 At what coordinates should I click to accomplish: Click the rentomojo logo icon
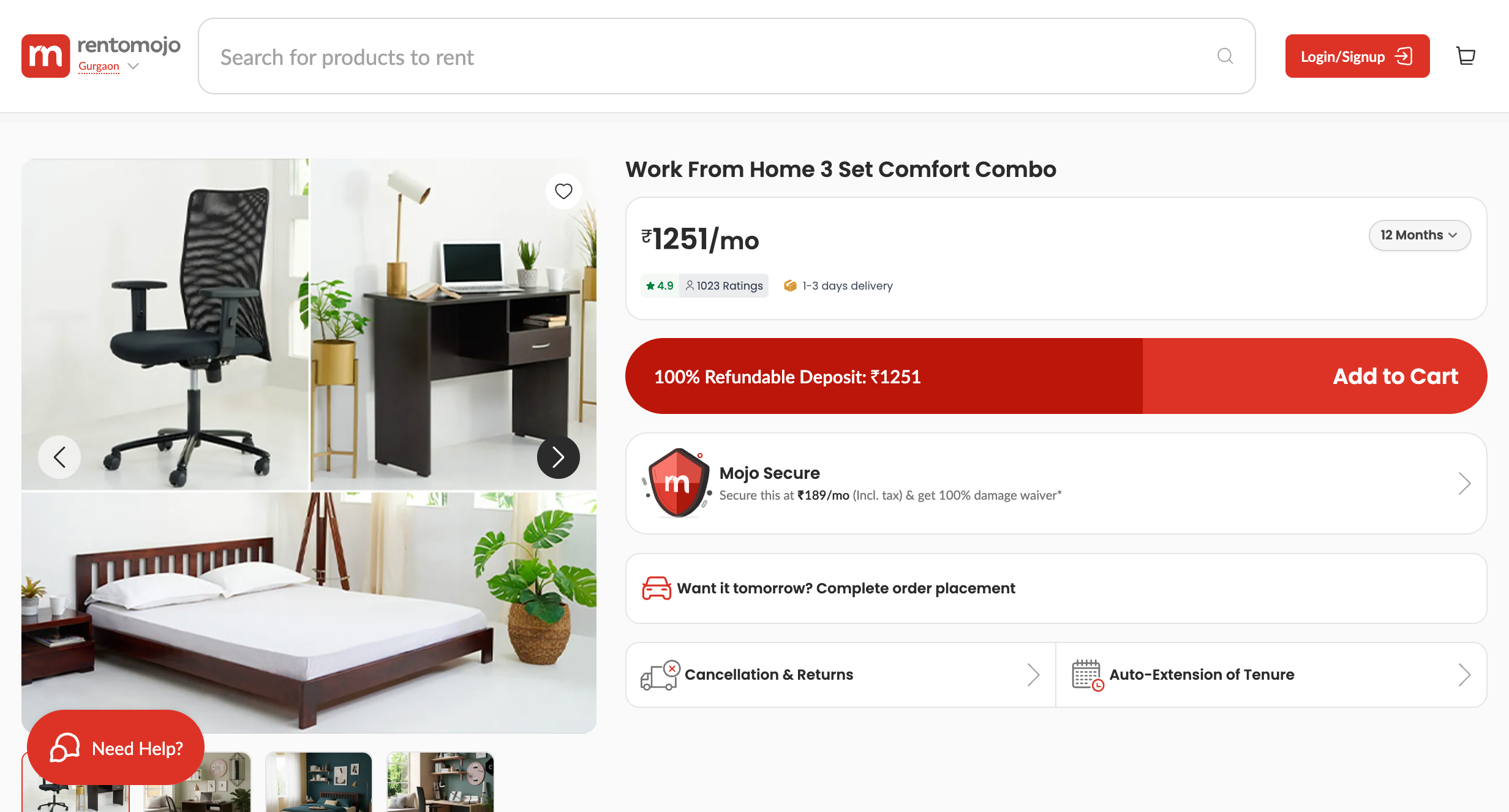click(x=46, y=56)
